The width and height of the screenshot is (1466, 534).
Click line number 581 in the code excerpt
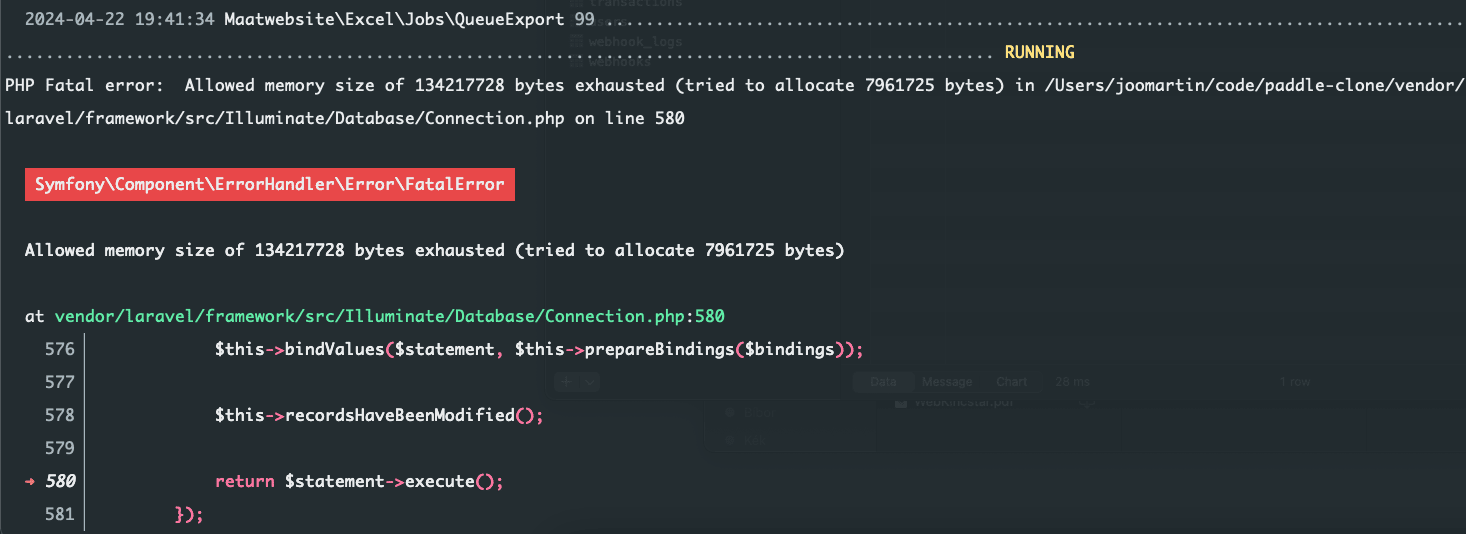pos(59,514)
